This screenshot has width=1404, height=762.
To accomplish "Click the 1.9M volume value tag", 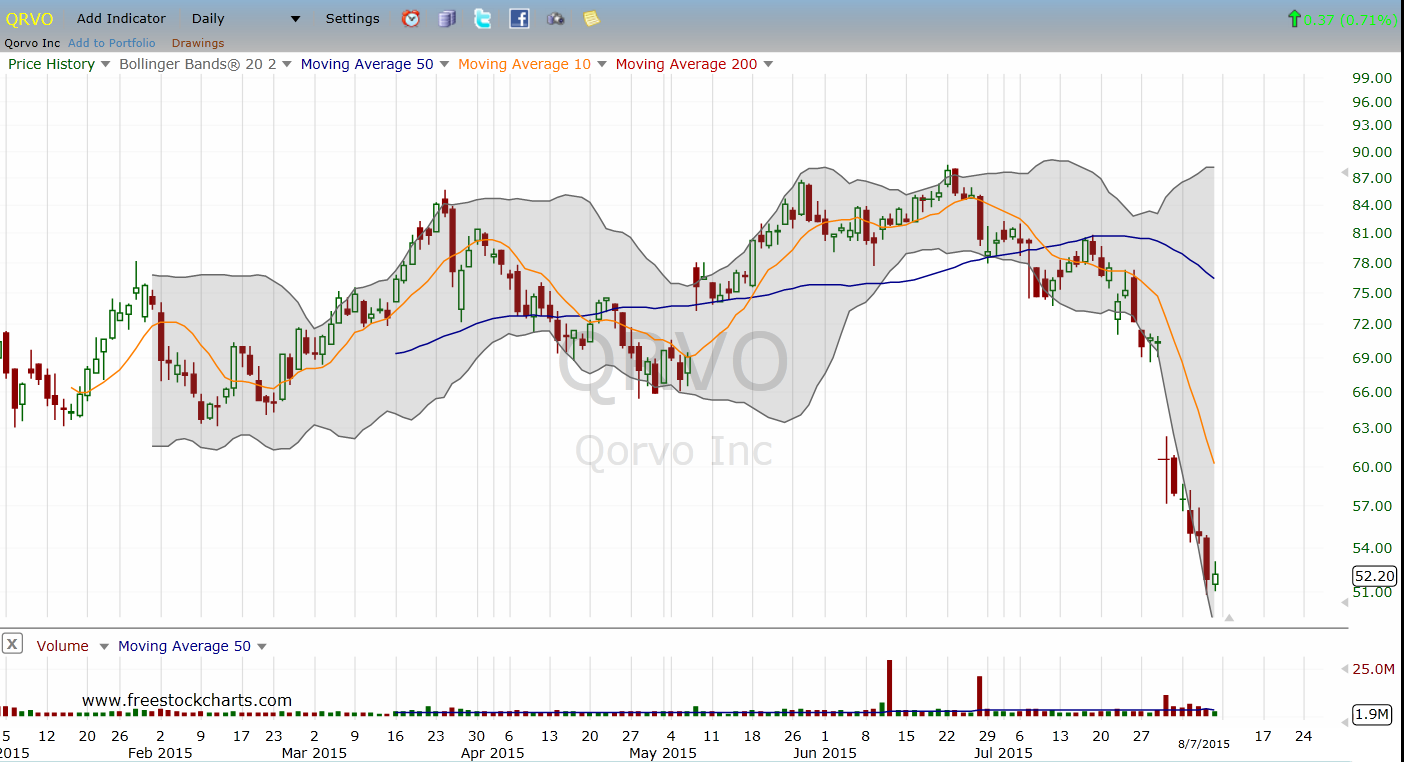I will (1372, 714).
